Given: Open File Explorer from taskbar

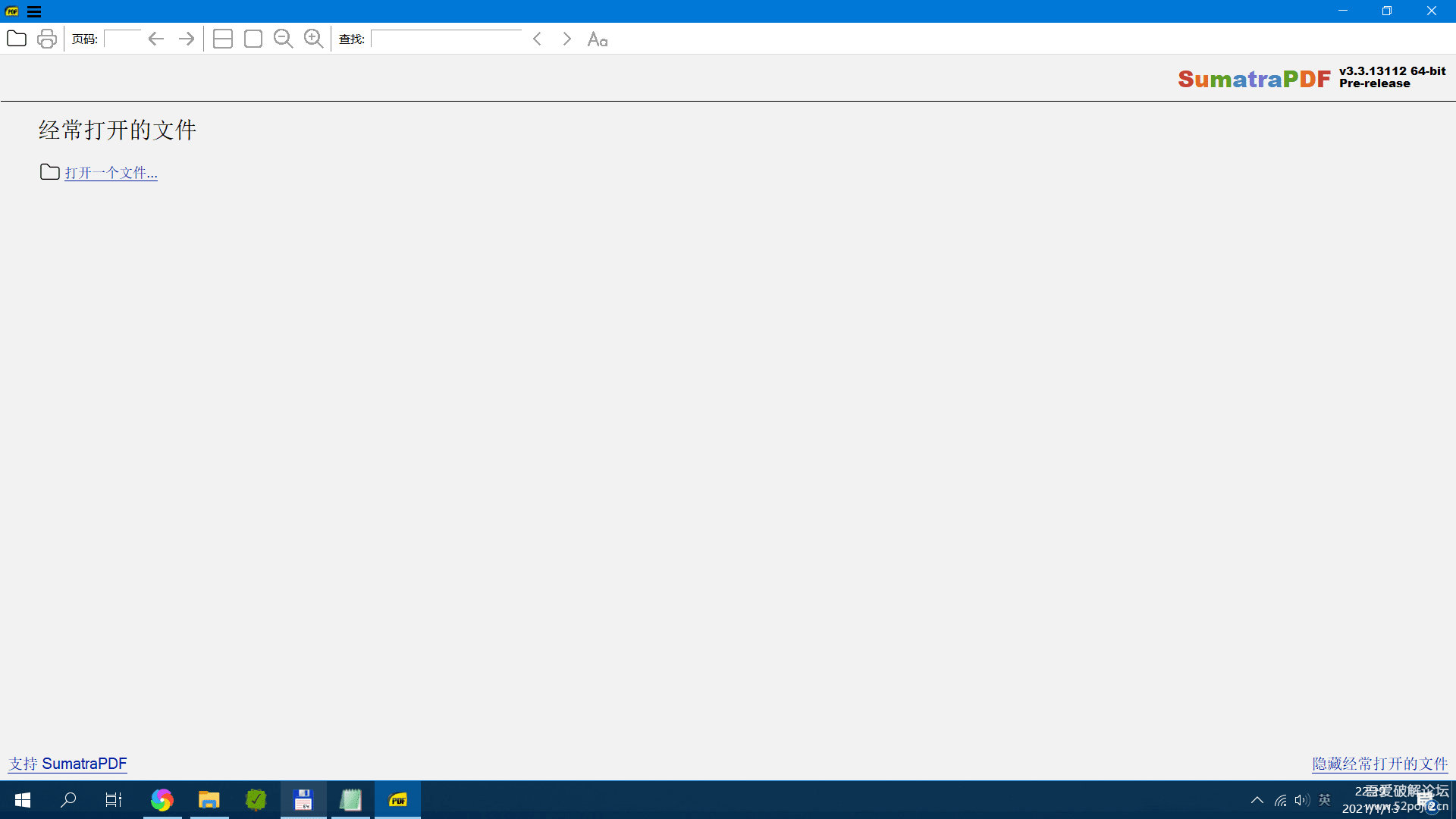Looking at the screenshot, I should (209, 800).
